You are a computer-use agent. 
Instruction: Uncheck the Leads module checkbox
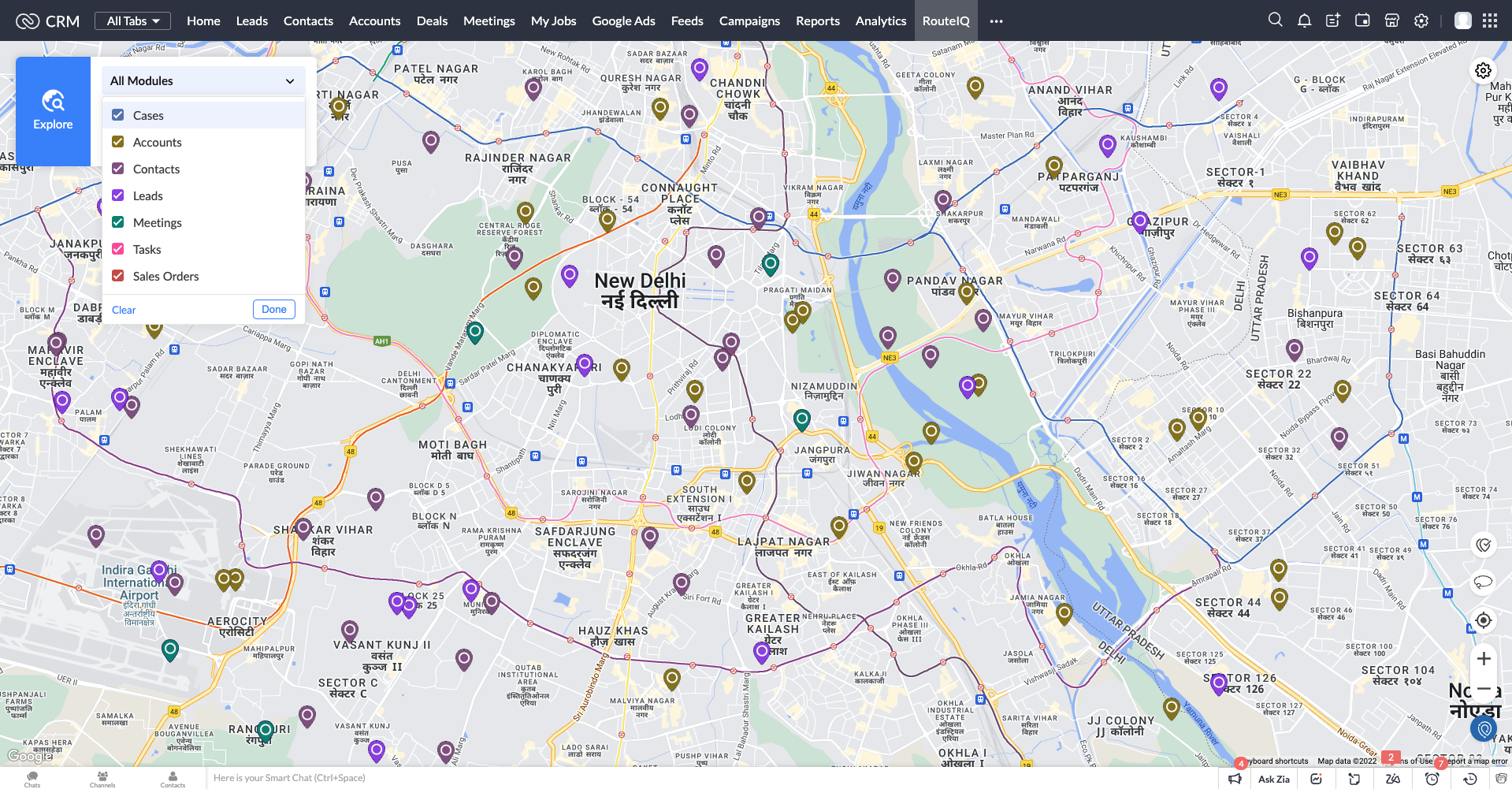click(x=118, y=195)
